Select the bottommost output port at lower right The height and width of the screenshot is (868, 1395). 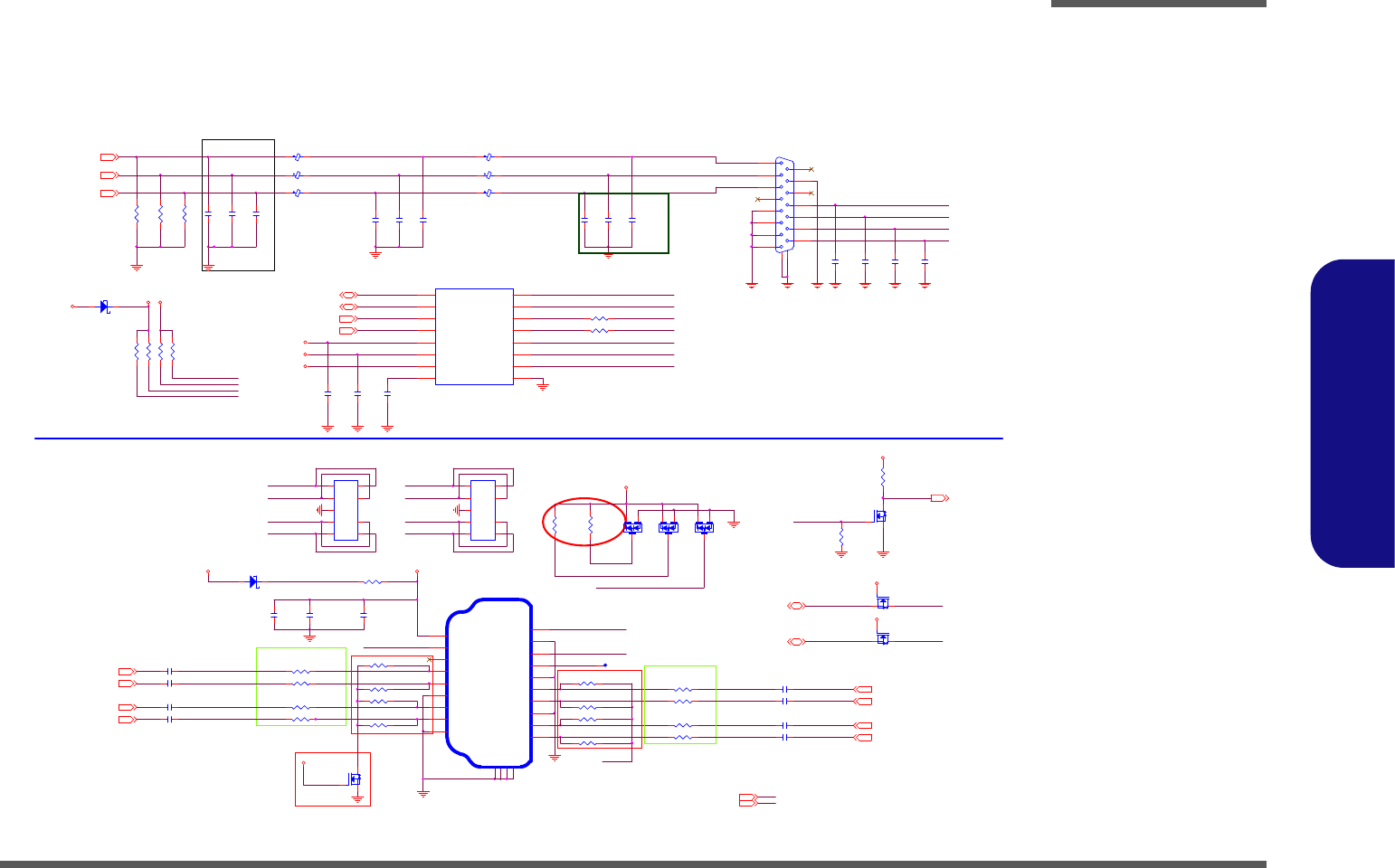(864, 738)
